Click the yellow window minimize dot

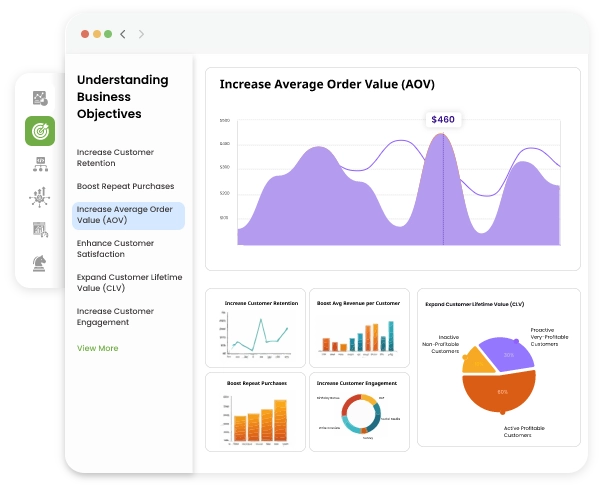(x=97, y=34)
